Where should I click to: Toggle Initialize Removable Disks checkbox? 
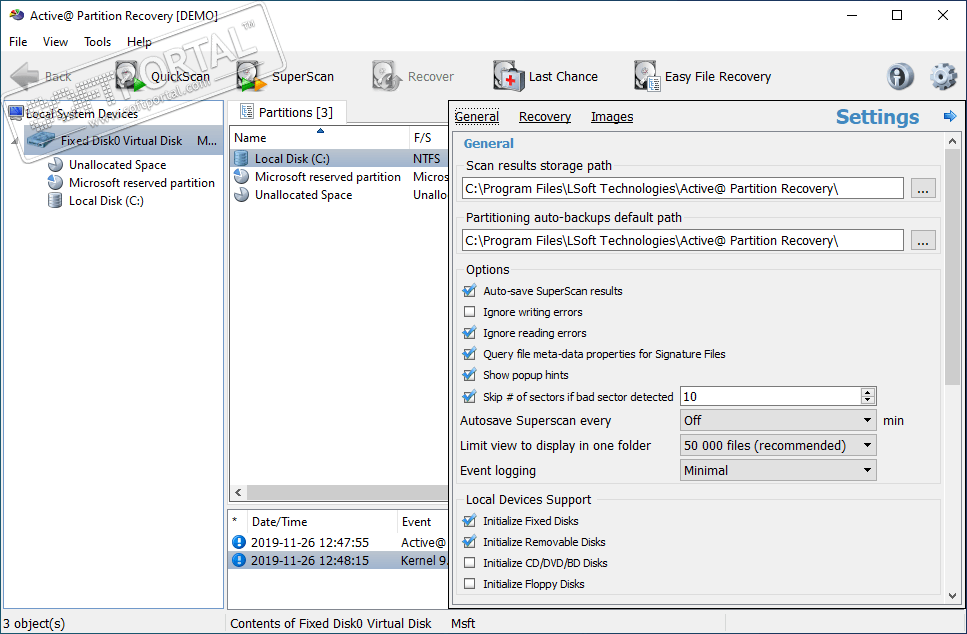click(x=469, y=541)
